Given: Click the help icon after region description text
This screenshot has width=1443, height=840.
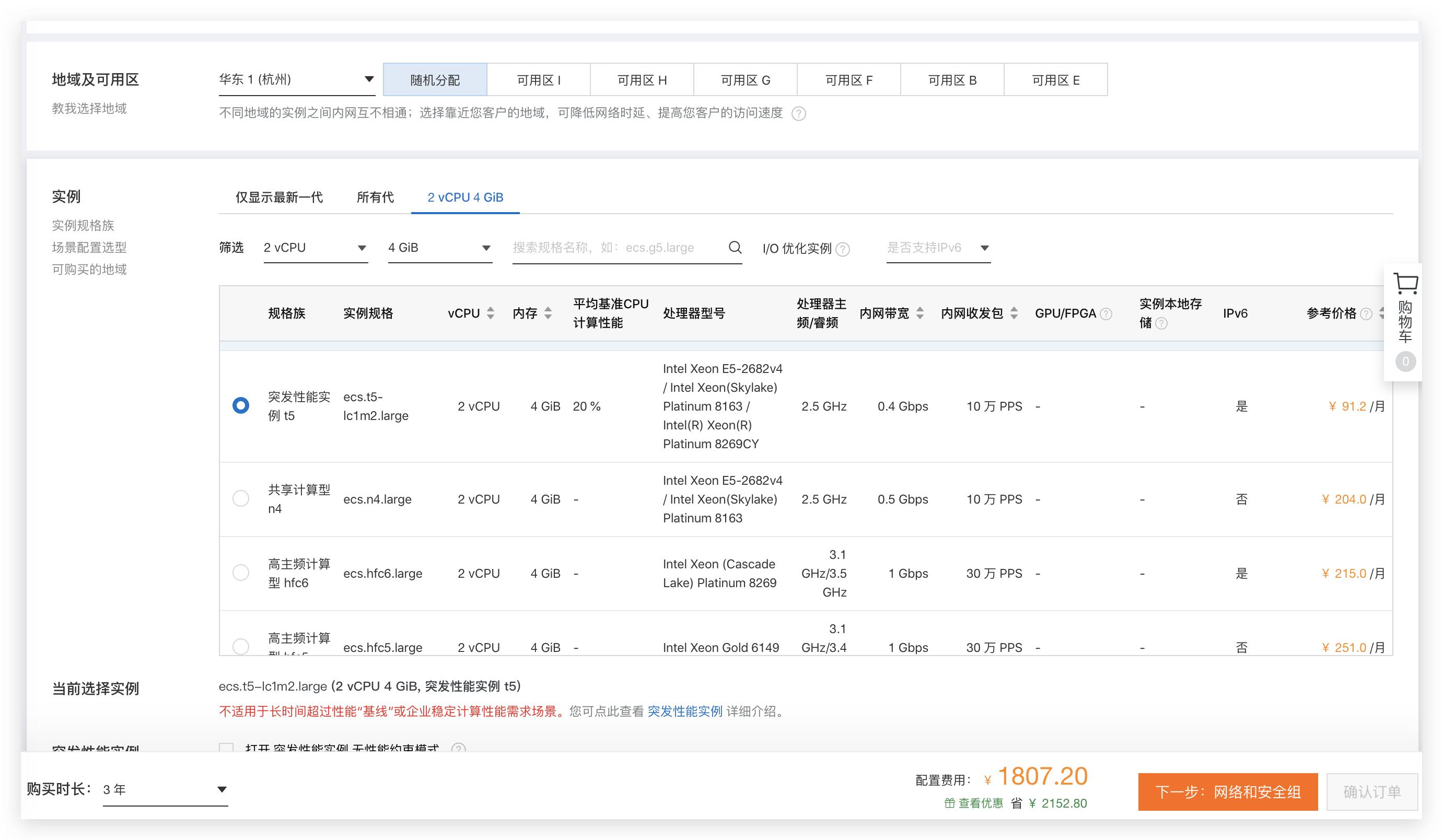Looking at the screenshot, I should (x=798, y=113).
